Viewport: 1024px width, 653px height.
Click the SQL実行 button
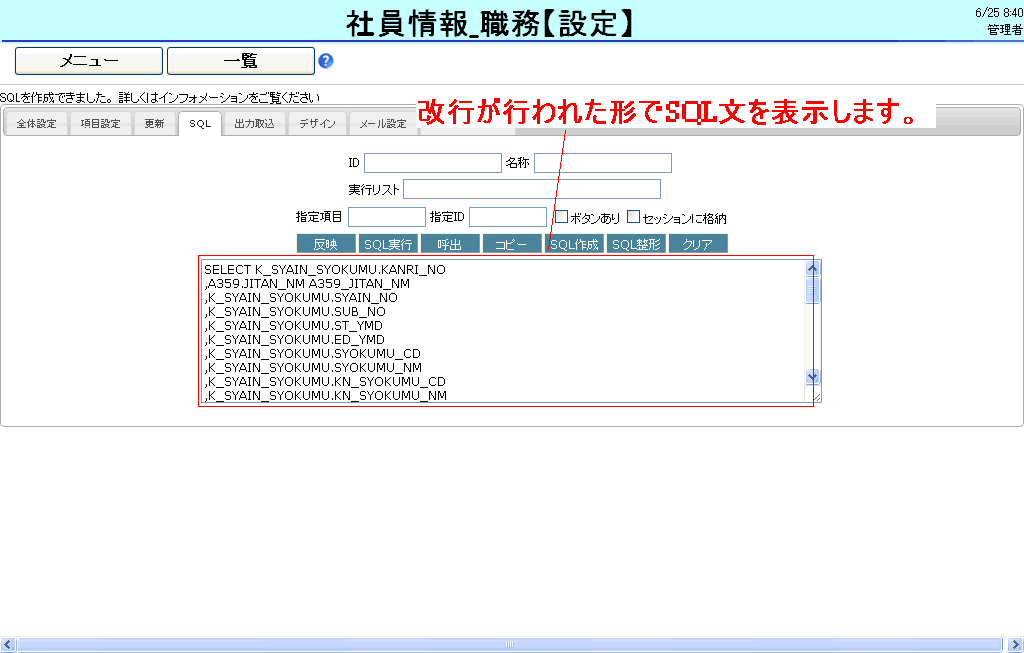tap(388, 244)
